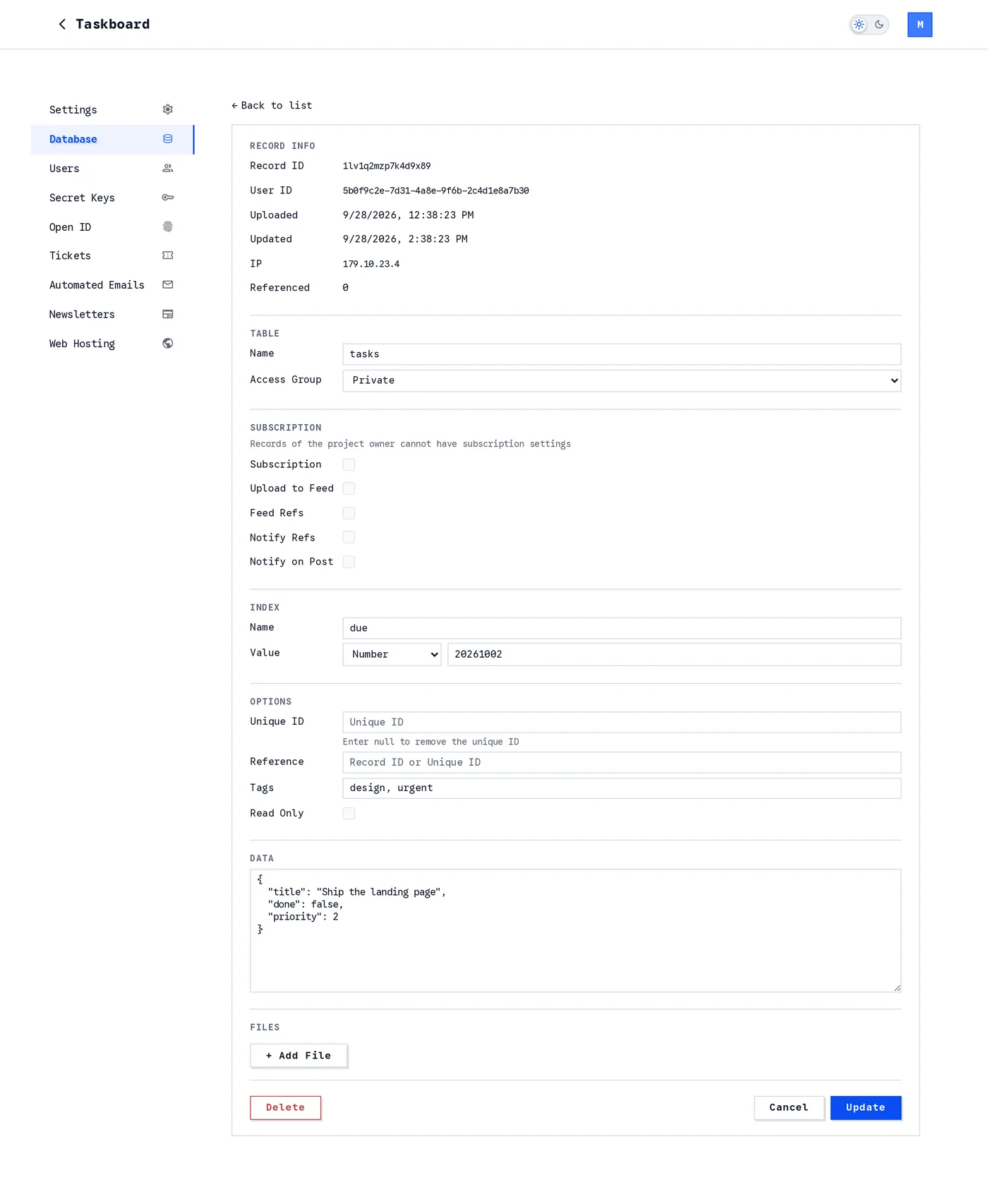Click the Secret Keys key icon
Viewport: 988px width, 1204px height.
point(168,198)
